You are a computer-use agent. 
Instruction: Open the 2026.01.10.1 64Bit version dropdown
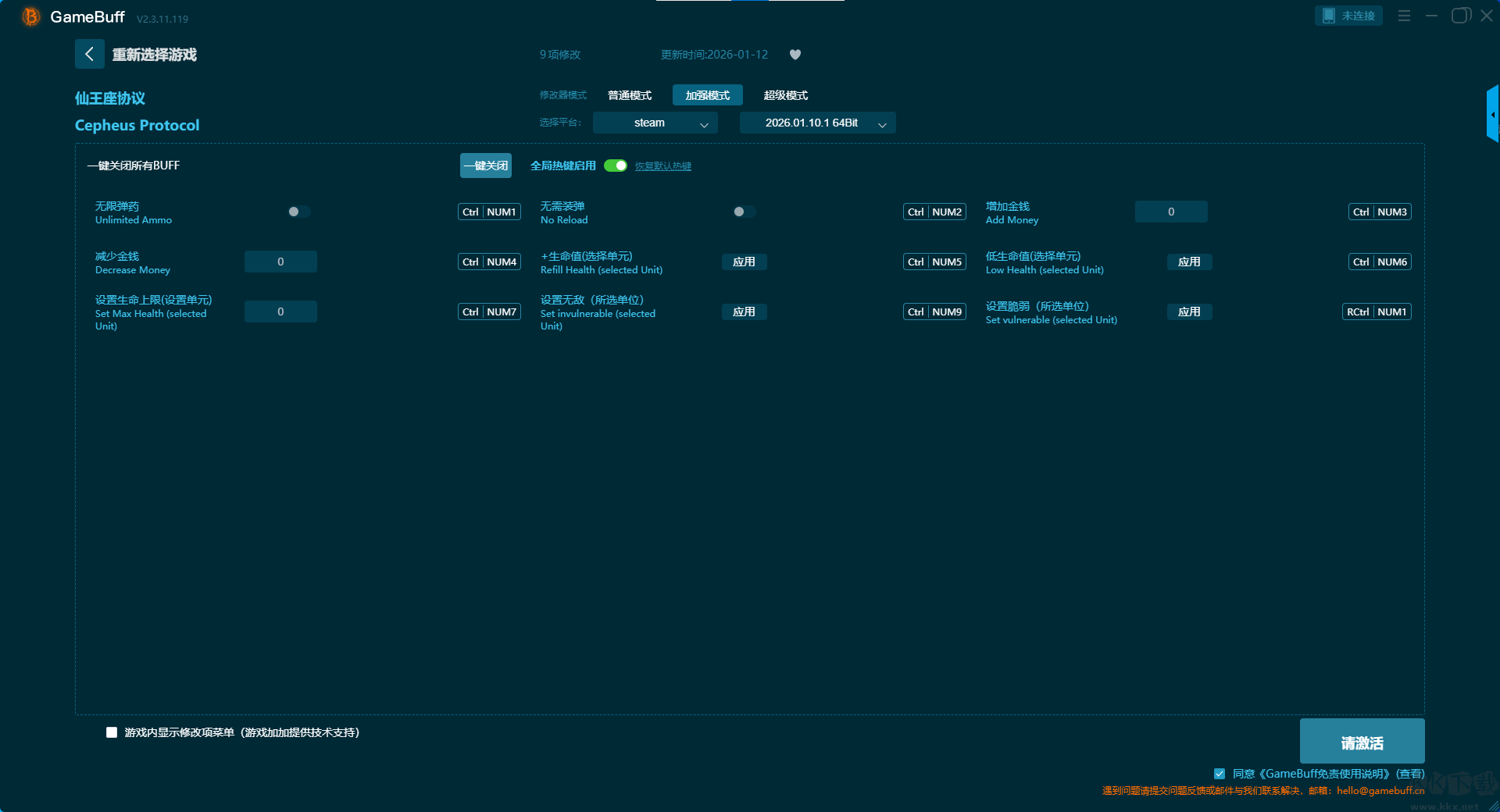pos(817,123)
